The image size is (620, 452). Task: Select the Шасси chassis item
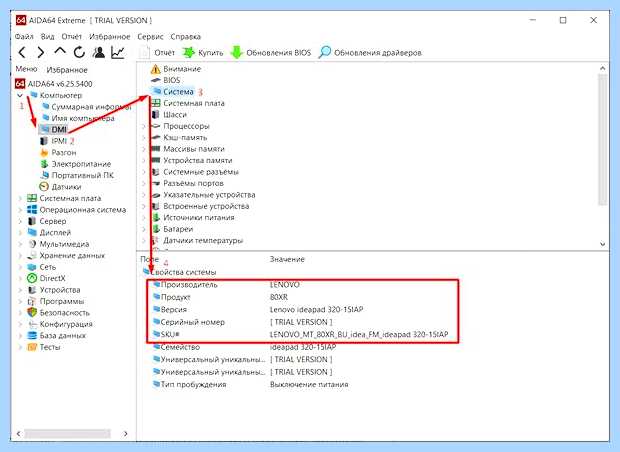pyautogui.click(x=169, y=115)
